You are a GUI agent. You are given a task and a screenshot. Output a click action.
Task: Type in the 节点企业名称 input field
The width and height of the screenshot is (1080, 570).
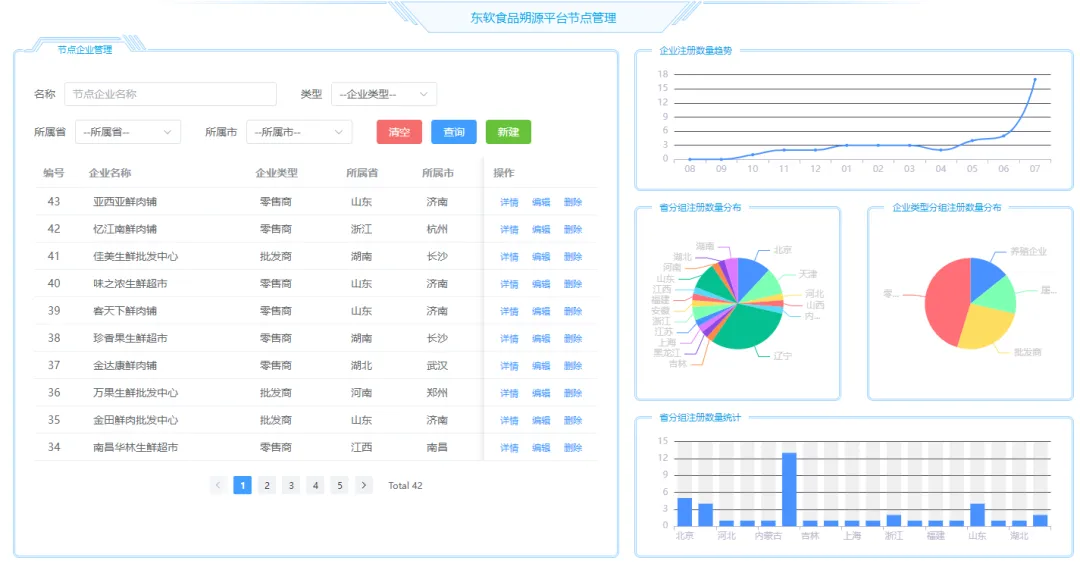(x=170, y=94)
